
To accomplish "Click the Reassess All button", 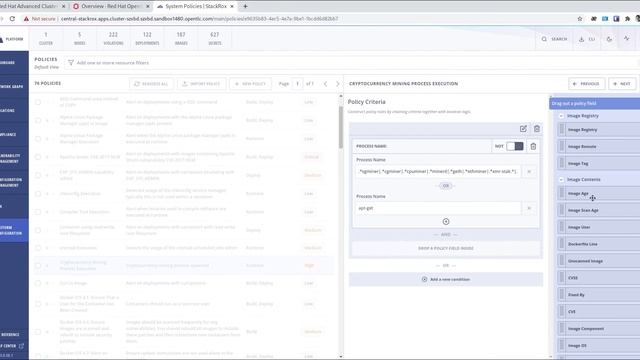I will (151, 84).
